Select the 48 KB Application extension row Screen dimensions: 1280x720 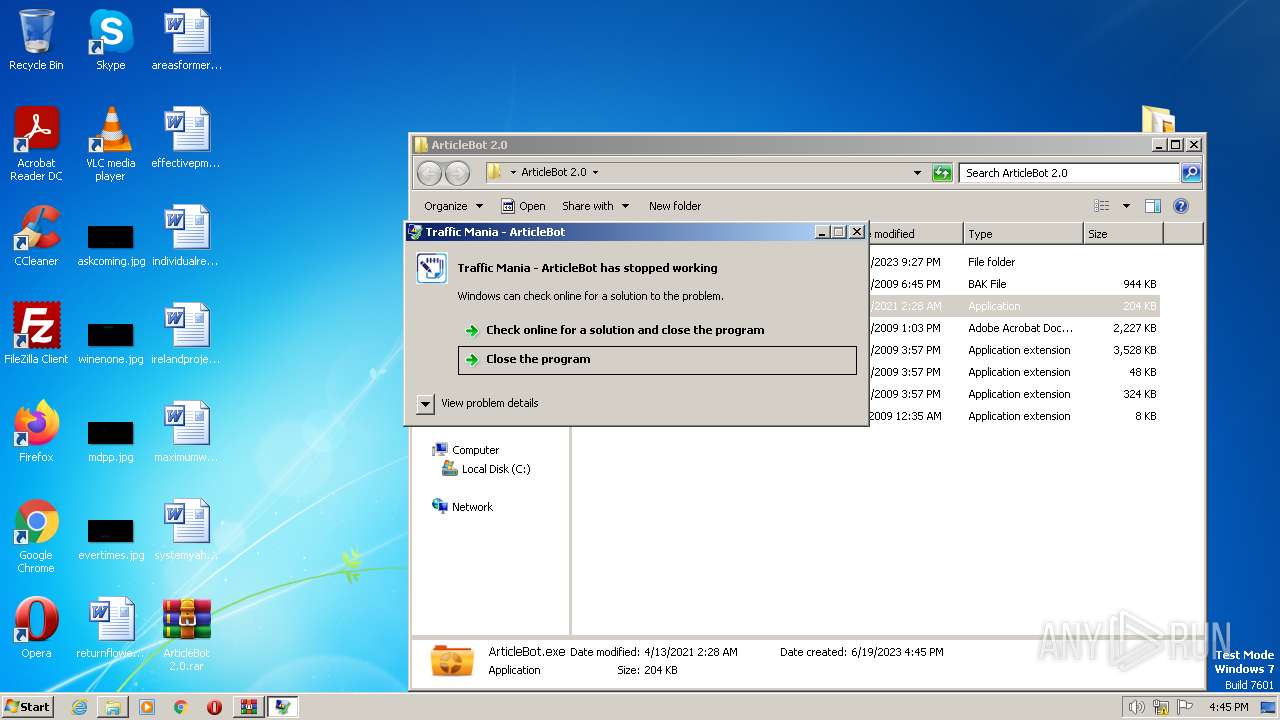click(1015, 372)
